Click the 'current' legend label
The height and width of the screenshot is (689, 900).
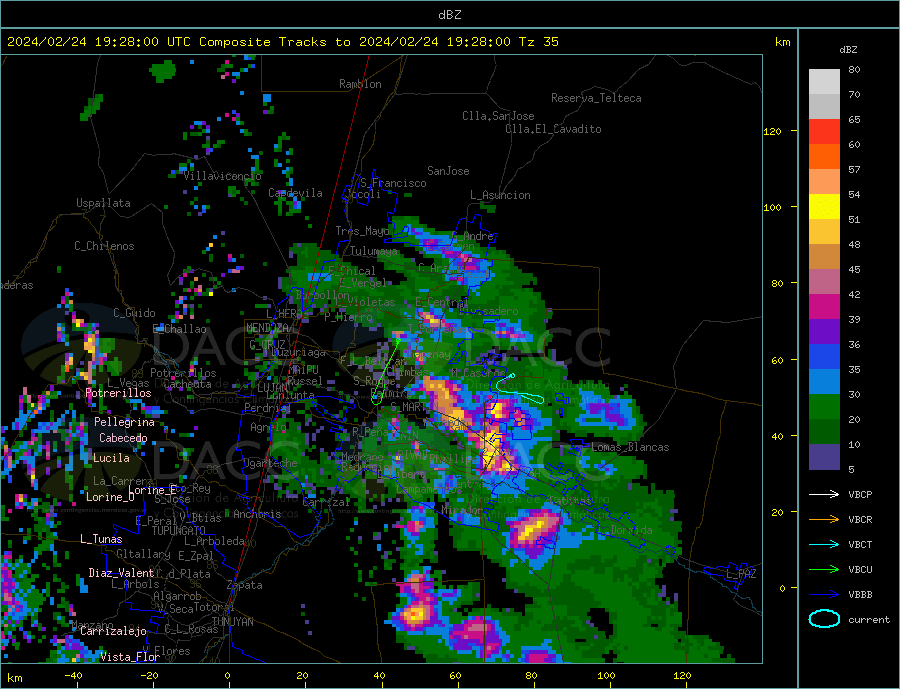(x=869, y=620)
